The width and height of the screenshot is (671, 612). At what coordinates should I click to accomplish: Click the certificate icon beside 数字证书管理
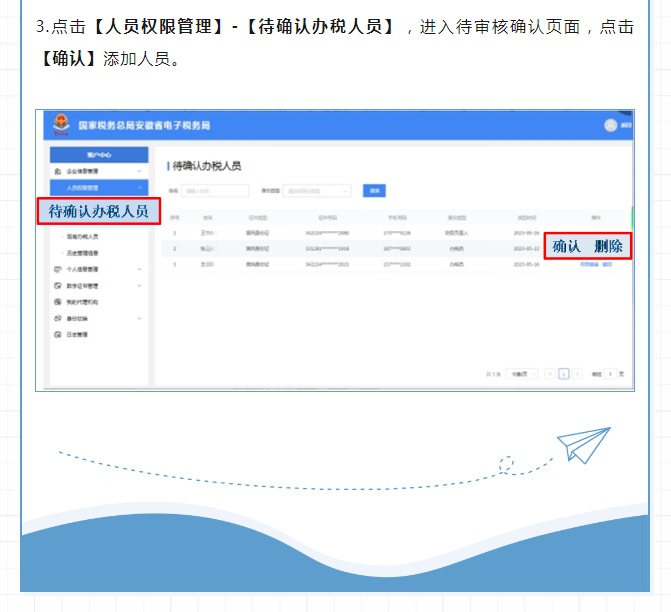[58, 285]
